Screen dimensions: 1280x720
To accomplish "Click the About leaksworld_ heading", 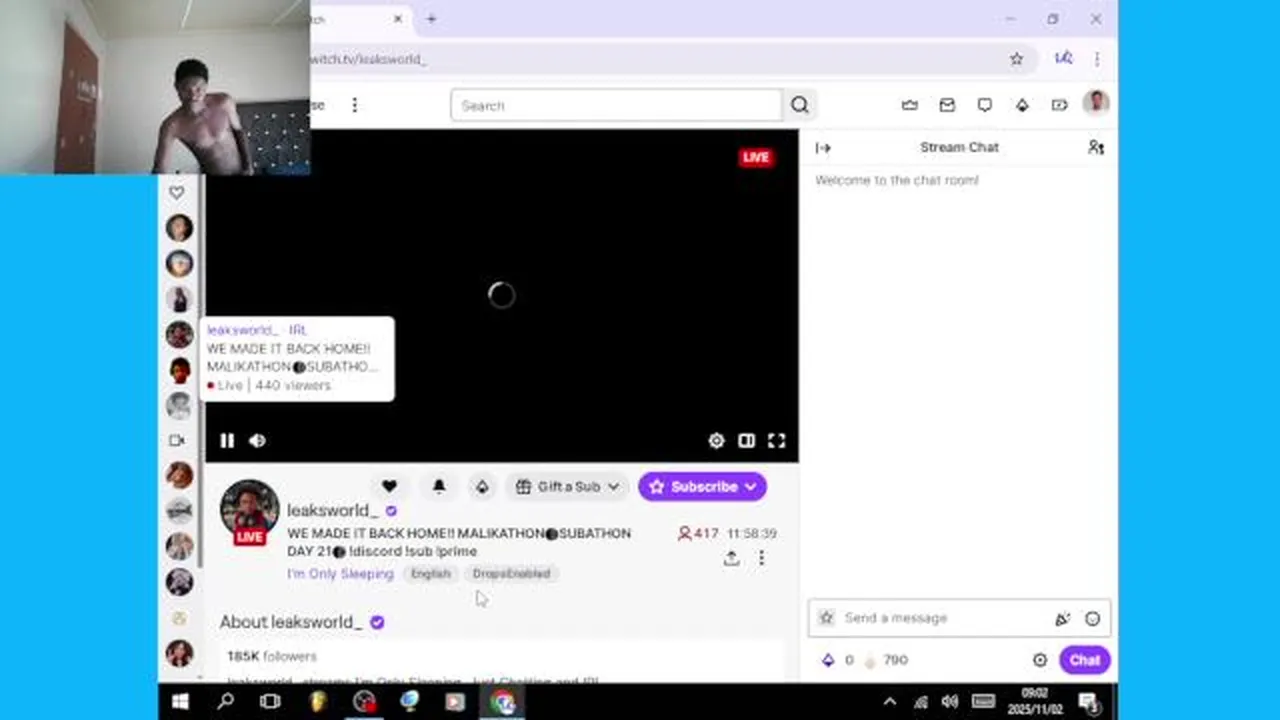I will pyautogui.click(x=291, y=622).
